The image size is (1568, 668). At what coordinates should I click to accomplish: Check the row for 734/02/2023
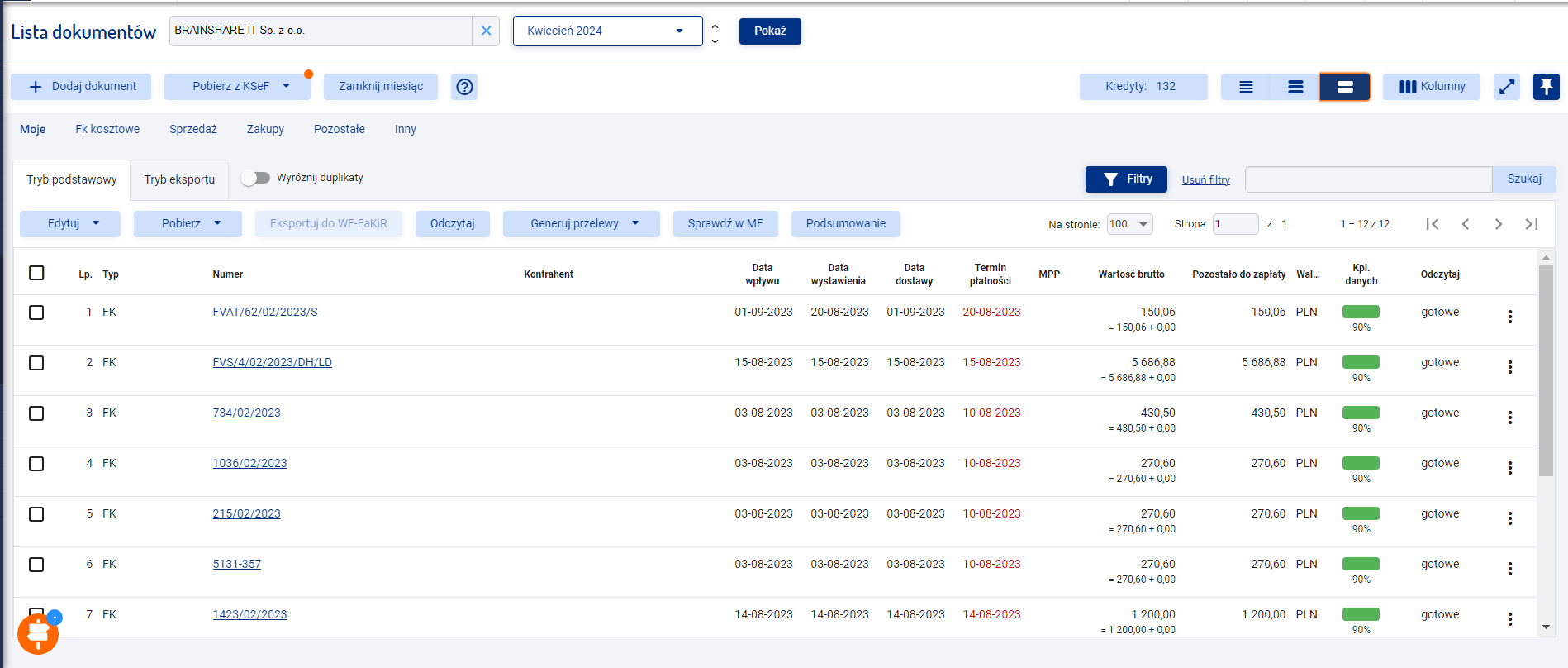point(36,413)
